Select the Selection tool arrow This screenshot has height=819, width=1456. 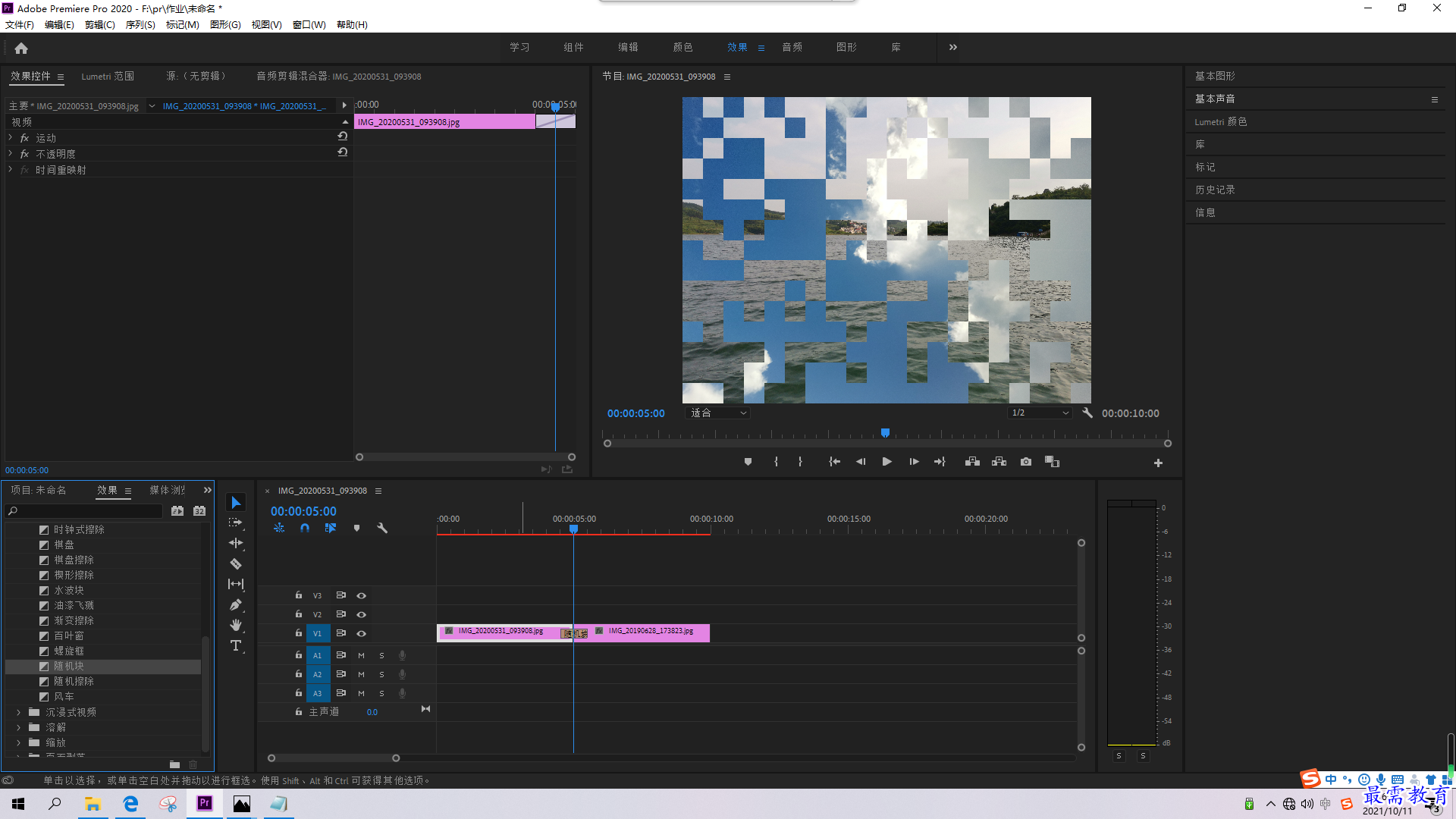point(236,503)
